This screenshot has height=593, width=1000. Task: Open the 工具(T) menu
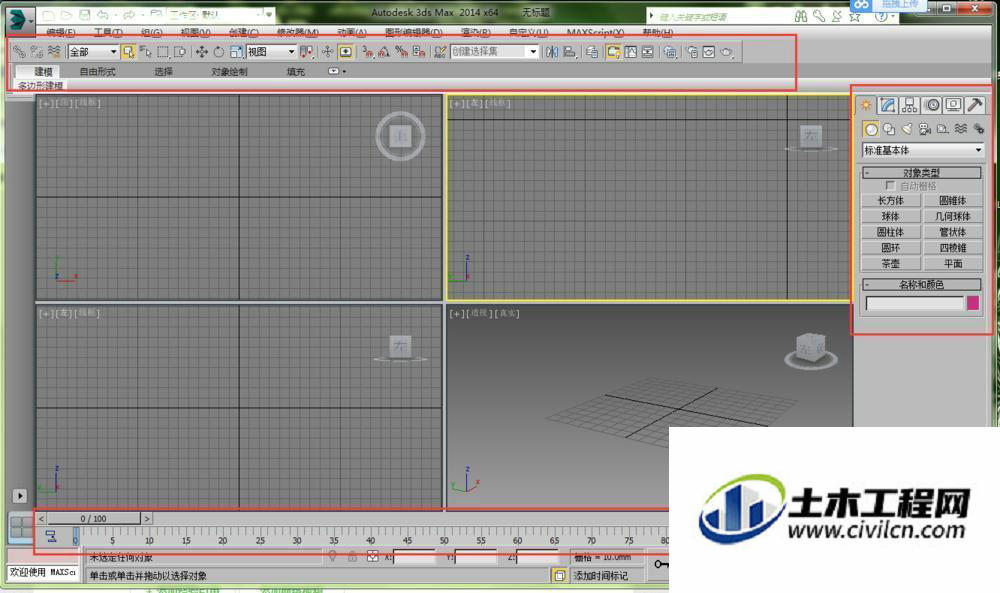[x=108, y=32]
